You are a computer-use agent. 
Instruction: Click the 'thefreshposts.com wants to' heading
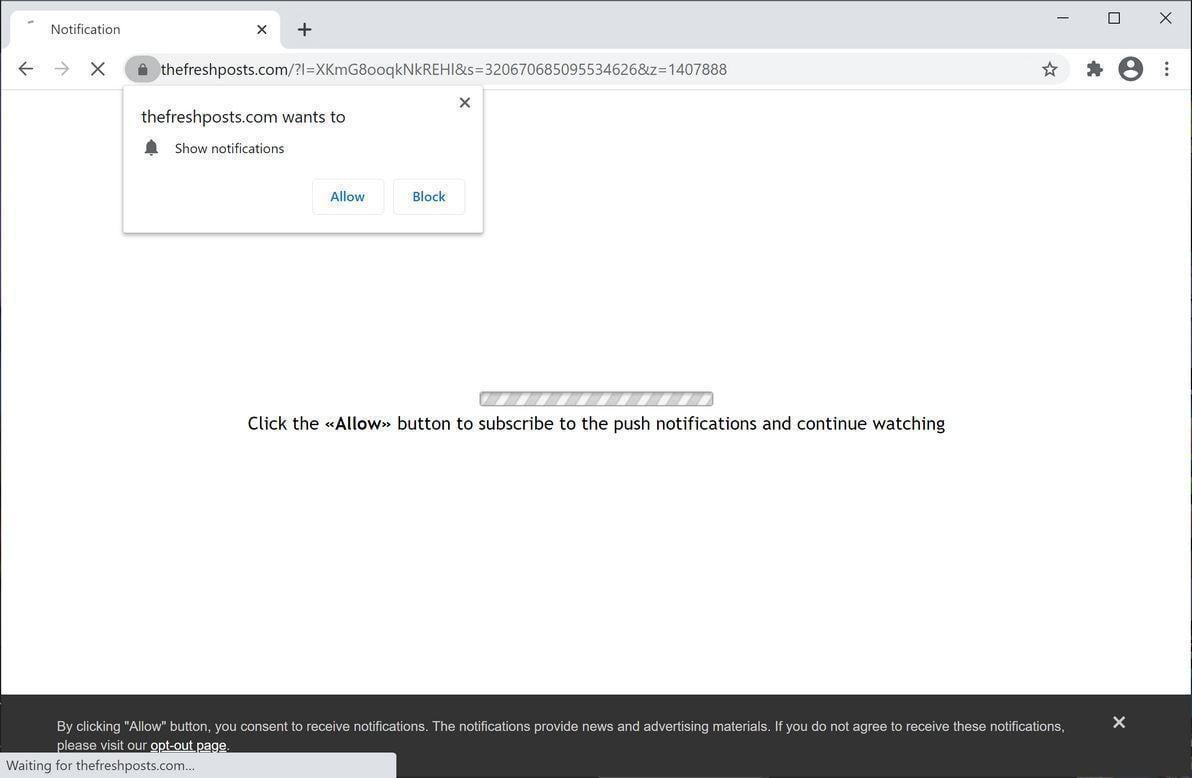[243, 117]
